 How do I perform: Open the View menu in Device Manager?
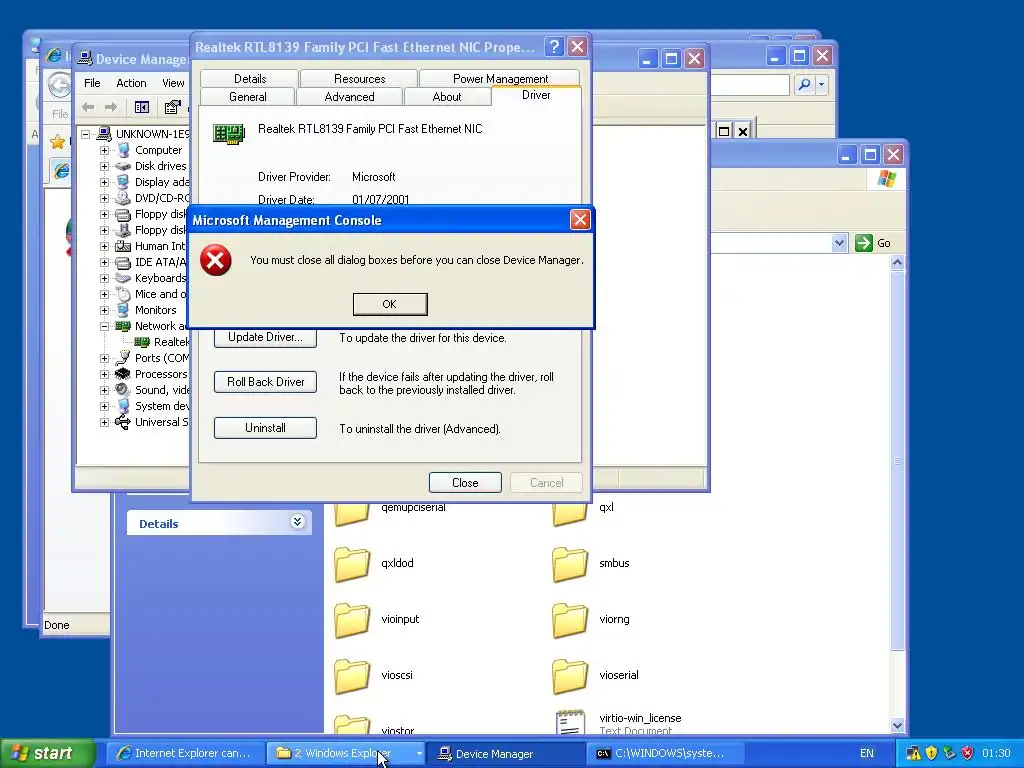tap(173, 83)
